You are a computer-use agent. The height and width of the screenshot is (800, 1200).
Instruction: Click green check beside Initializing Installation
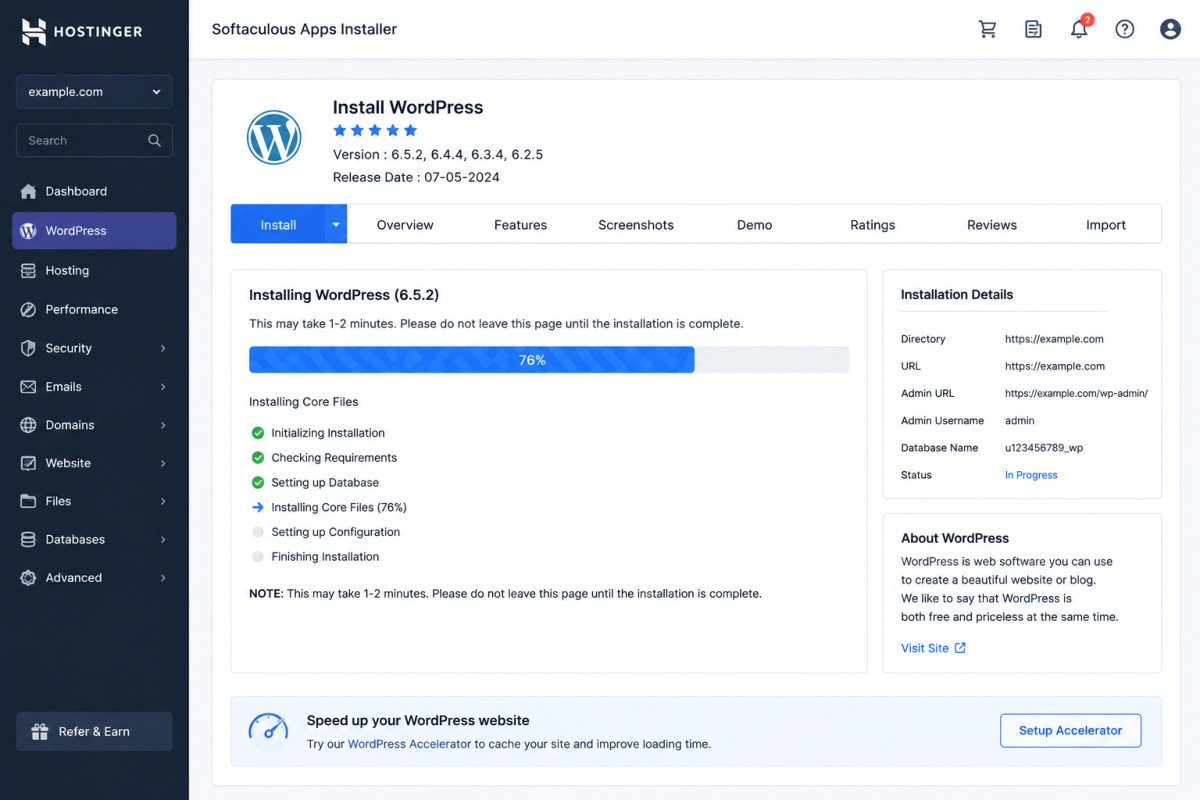258,433
